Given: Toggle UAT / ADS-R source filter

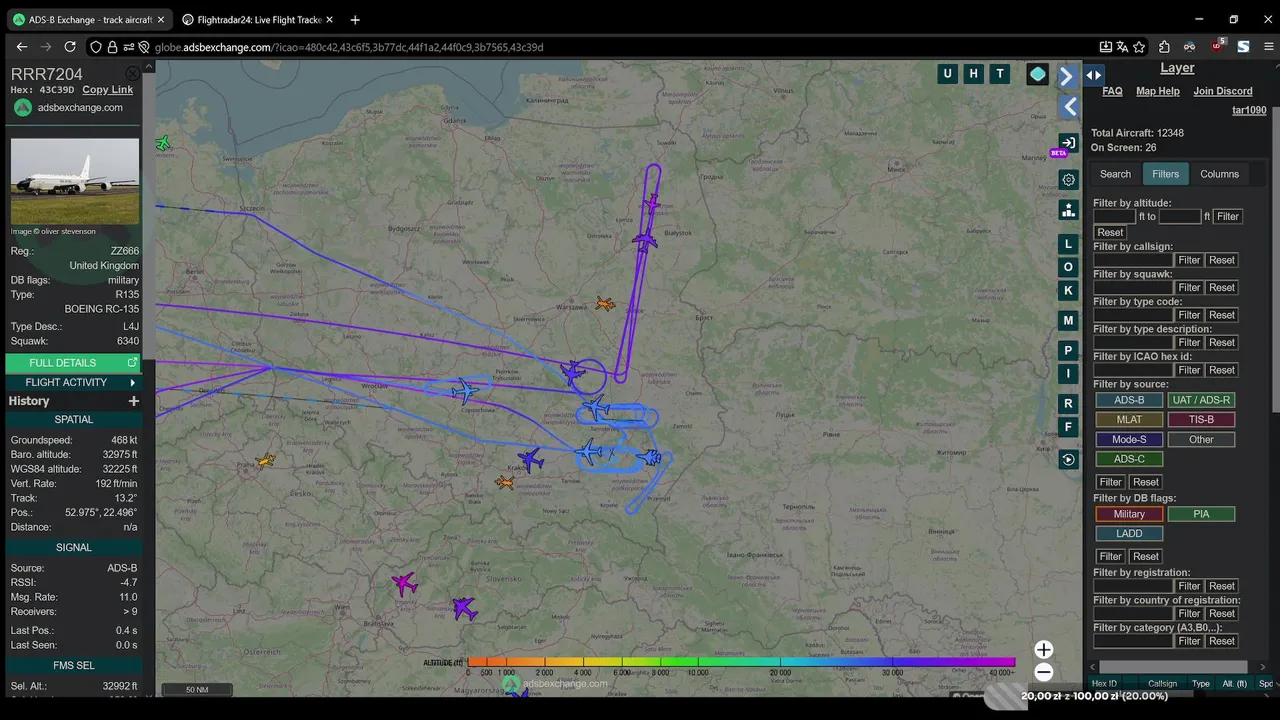Looking at the screenshot, I should [1201, 400].
